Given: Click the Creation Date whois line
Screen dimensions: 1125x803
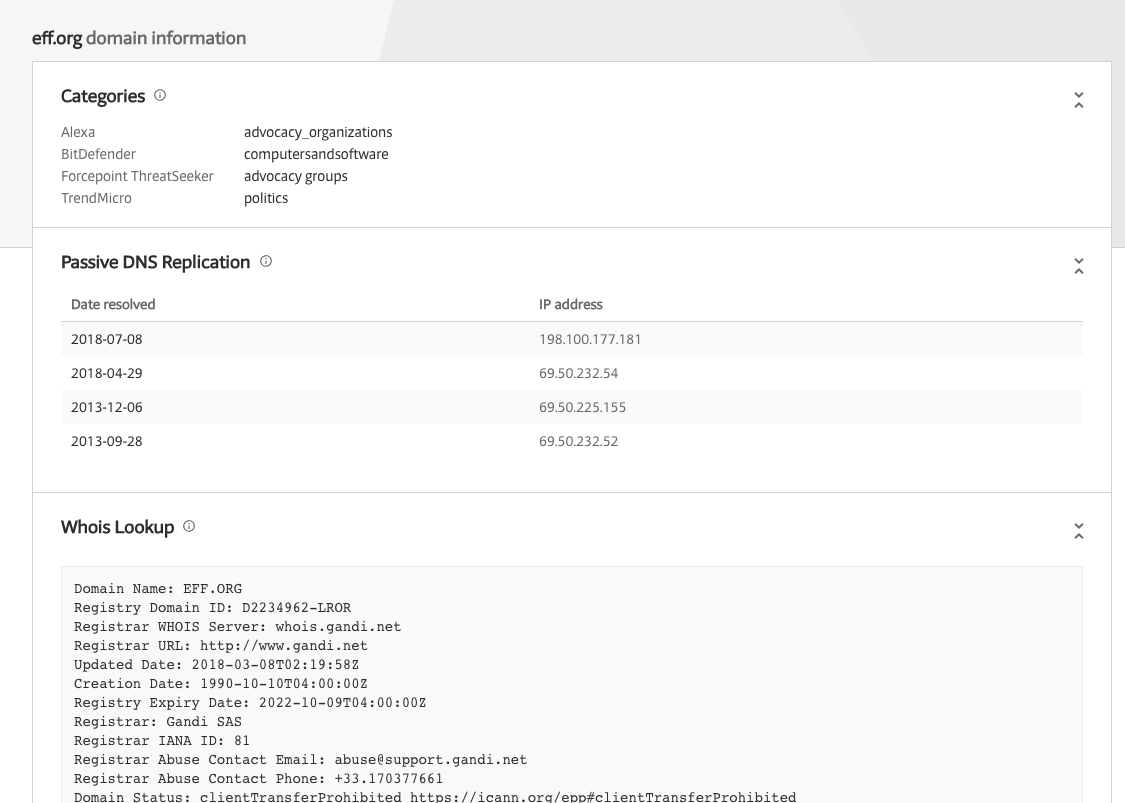Looking at the screenshot, I should tap(220, 684).
